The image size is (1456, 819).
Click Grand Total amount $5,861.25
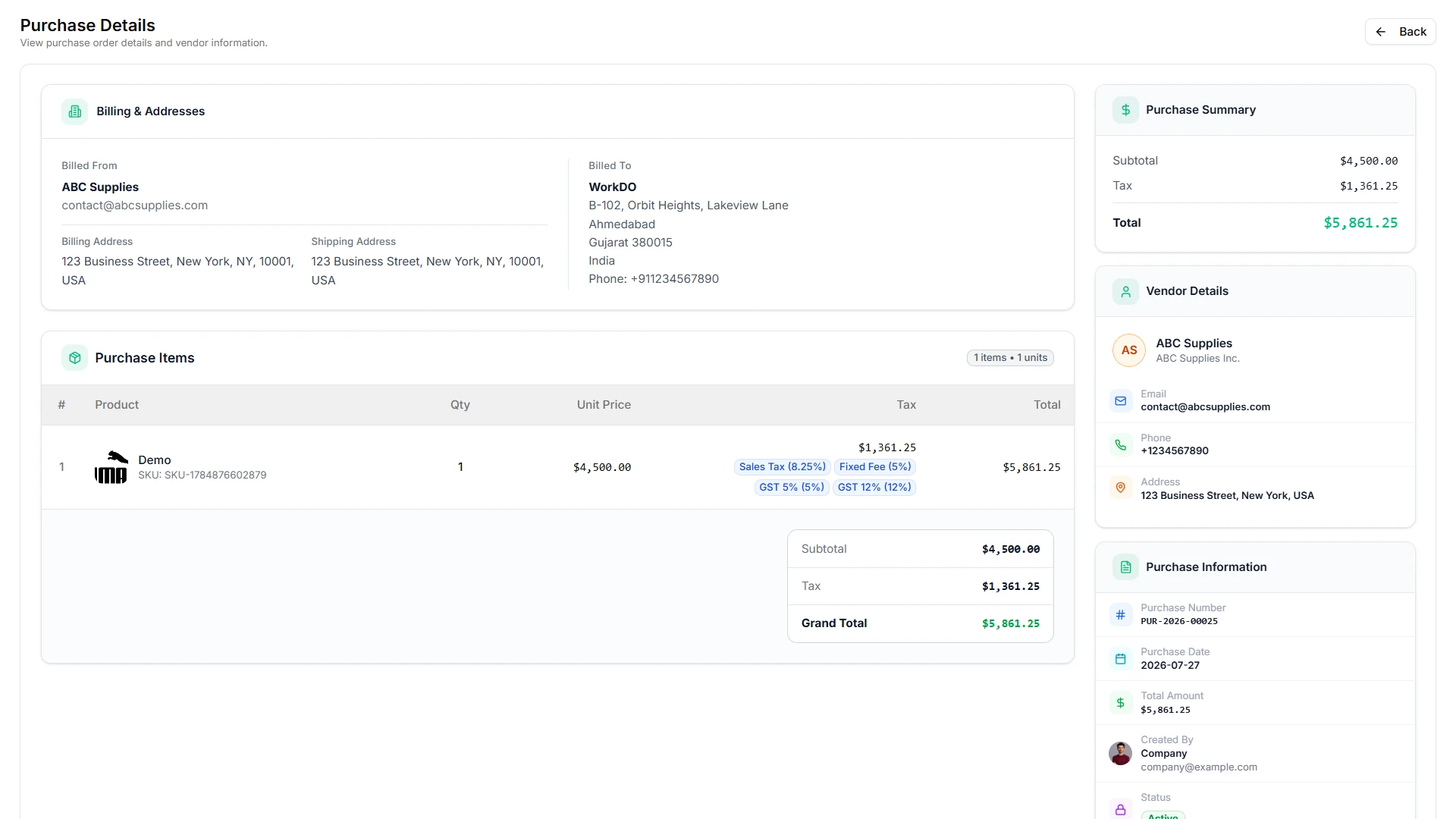point(1011,624)
